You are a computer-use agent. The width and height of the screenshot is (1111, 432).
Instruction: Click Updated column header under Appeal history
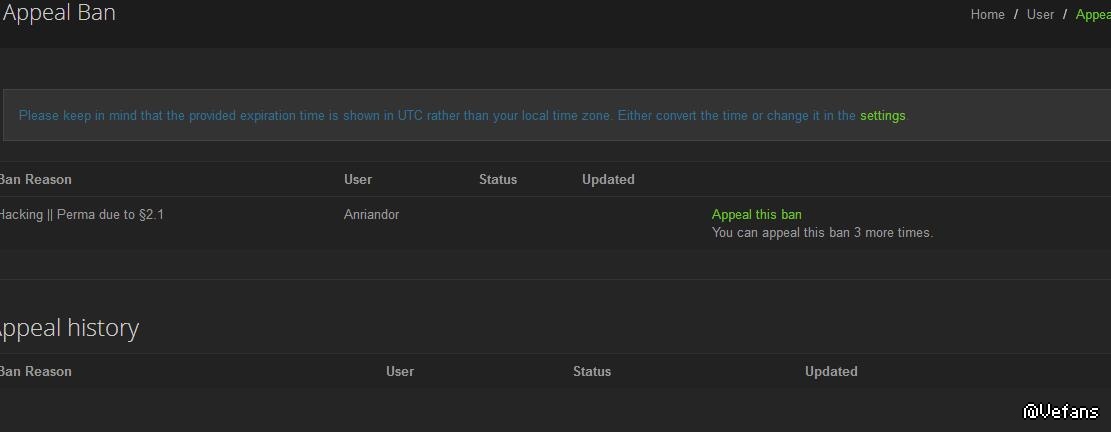pyautogui.click(x=831, y=371)
